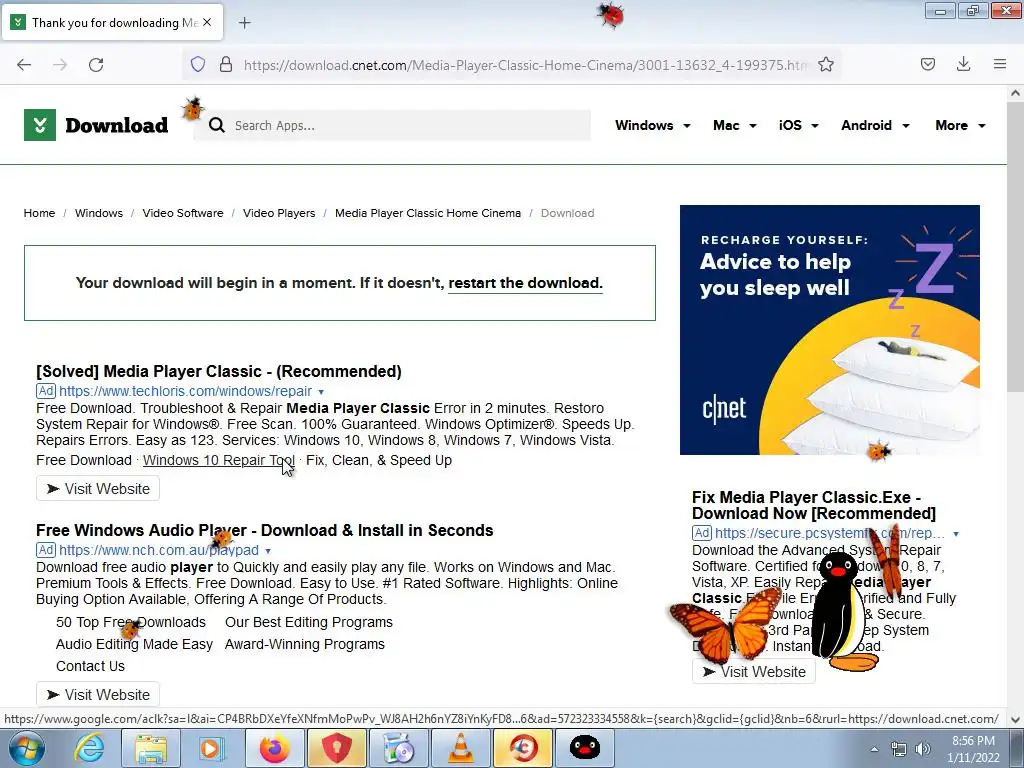This screenshot has height=768, width=1024.
Task: Open the penguin app taskbar icon
Action: [x=584, y=748]
